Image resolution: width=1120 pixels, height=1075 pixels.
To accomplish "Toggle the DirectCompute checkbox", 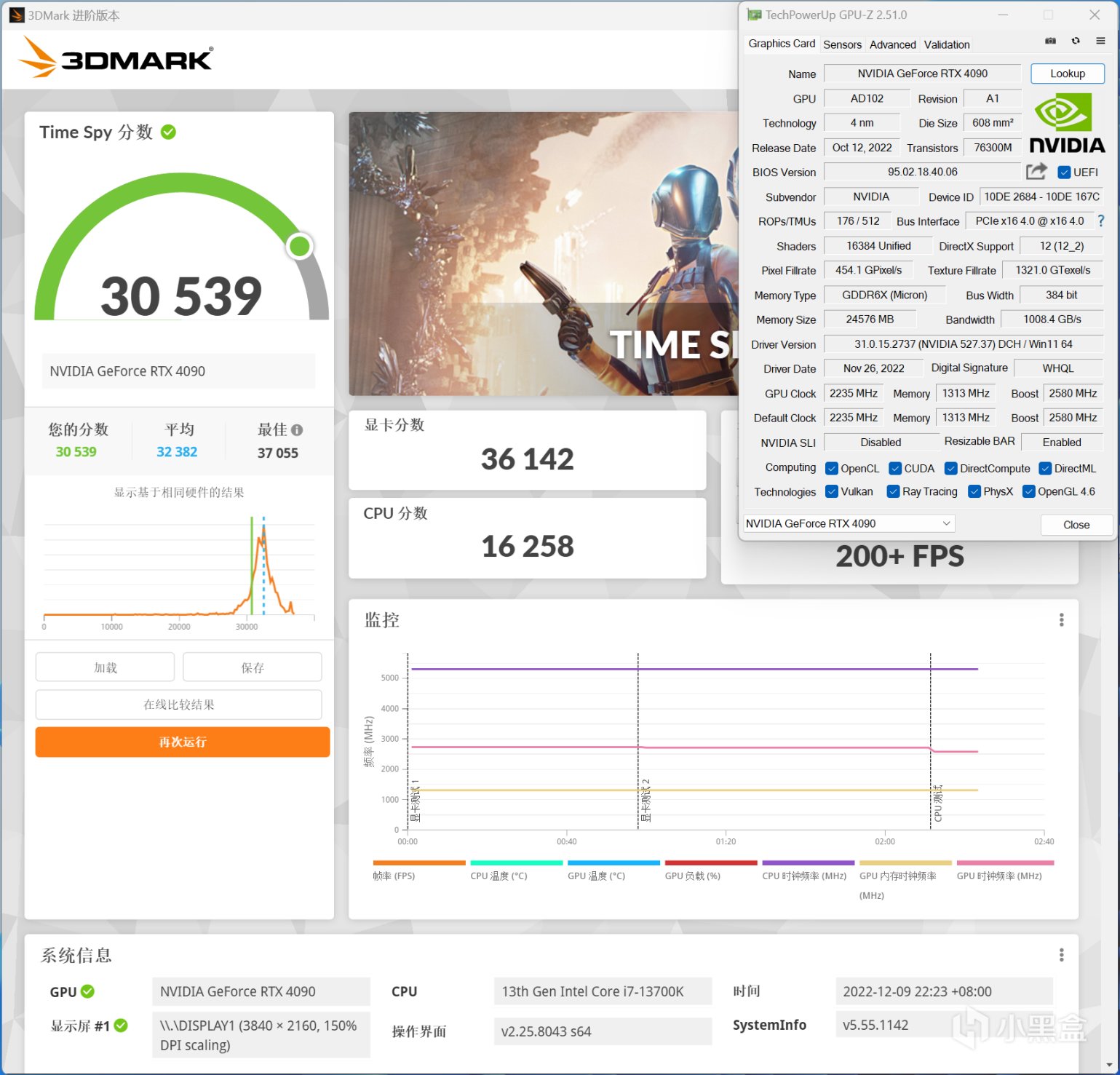I will 951,469.
